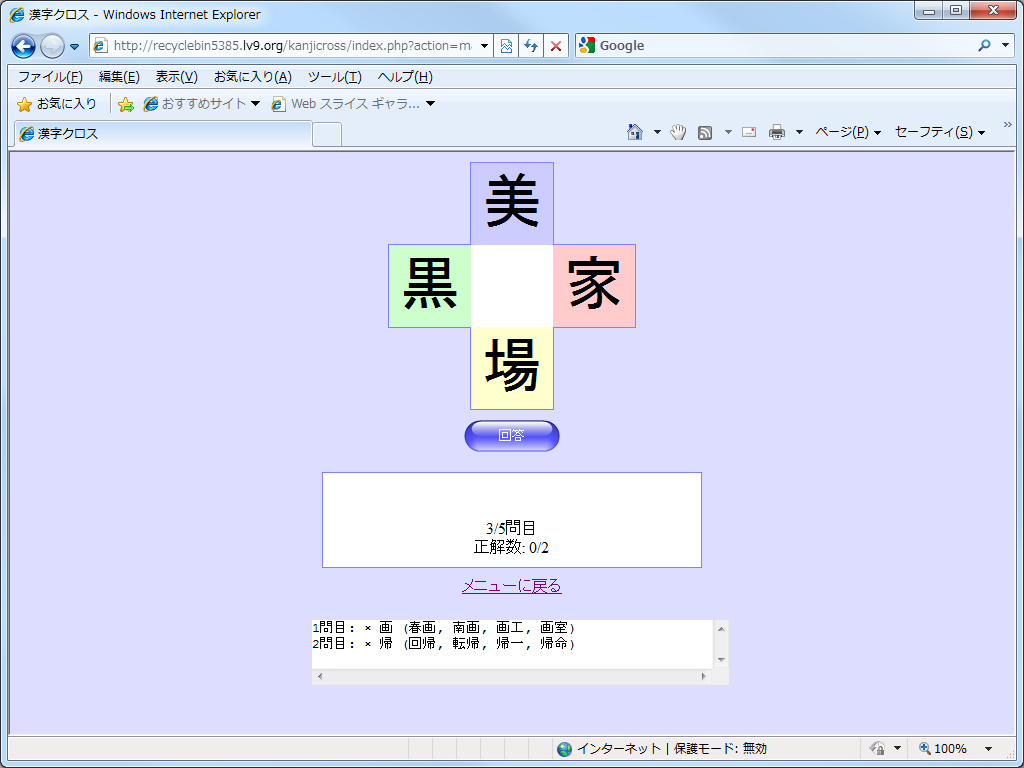Click the results box horizontal scrollbar

(511, 678)
